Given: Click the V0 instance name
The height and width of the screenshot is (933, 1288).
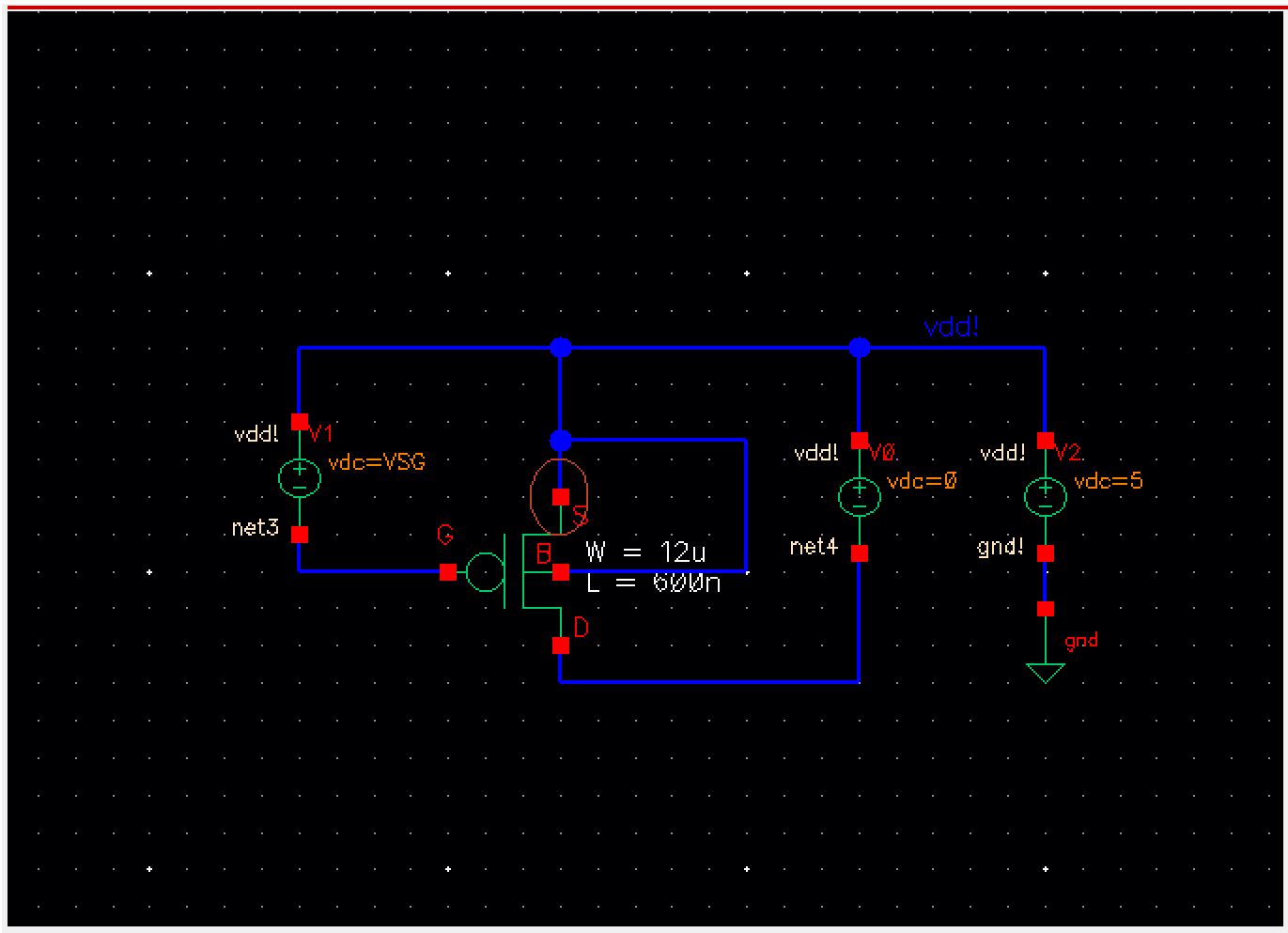Looking at the screenshot, I should (881, 453).
